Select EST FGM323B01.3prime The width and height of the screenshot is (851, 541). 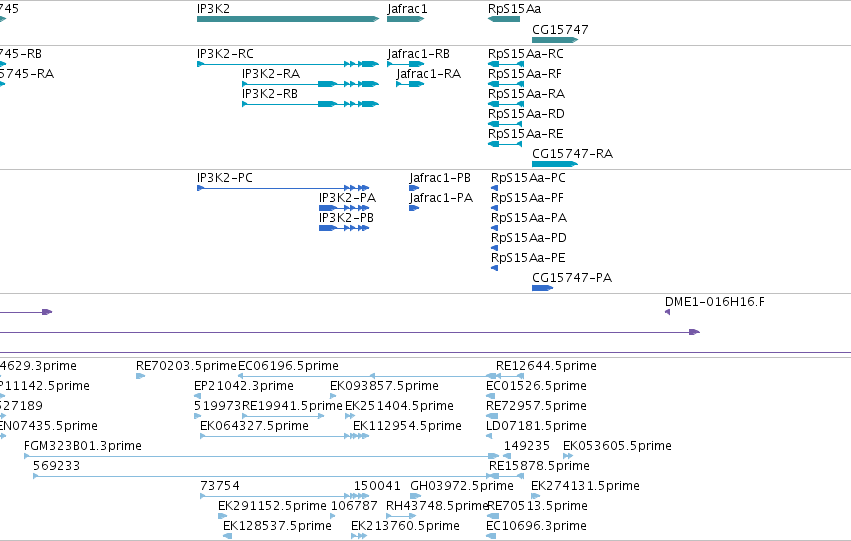click(x=262, y=456)
